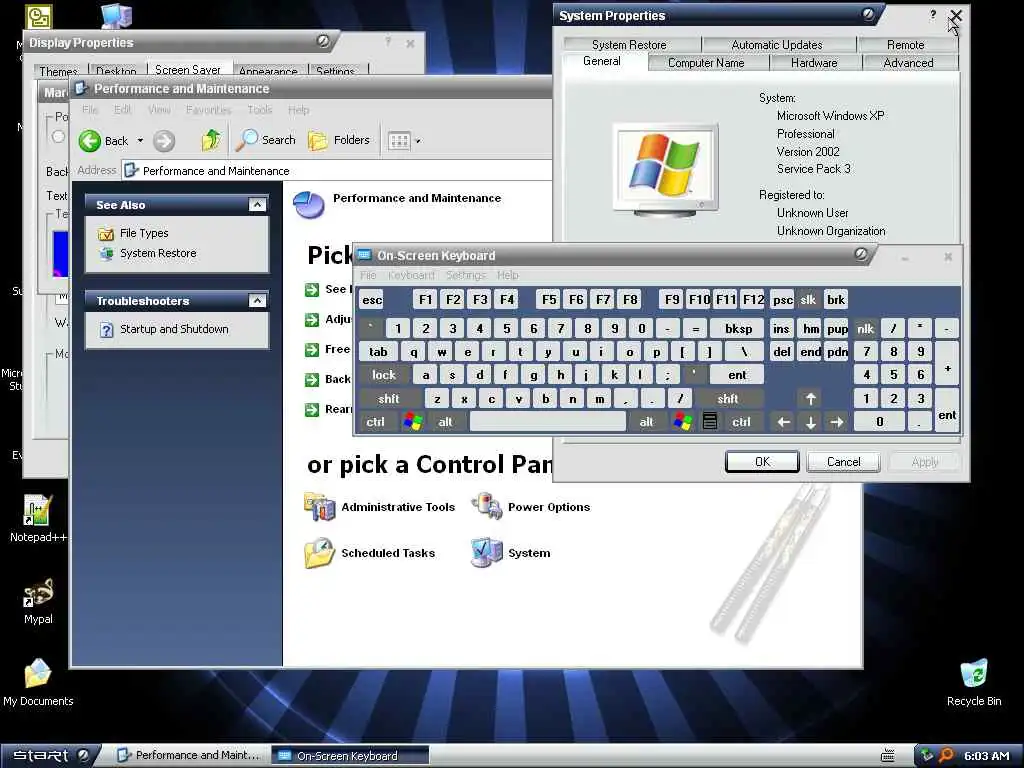
Task: Click the left arrow key on the keyboard
Action: pos(784,422)
